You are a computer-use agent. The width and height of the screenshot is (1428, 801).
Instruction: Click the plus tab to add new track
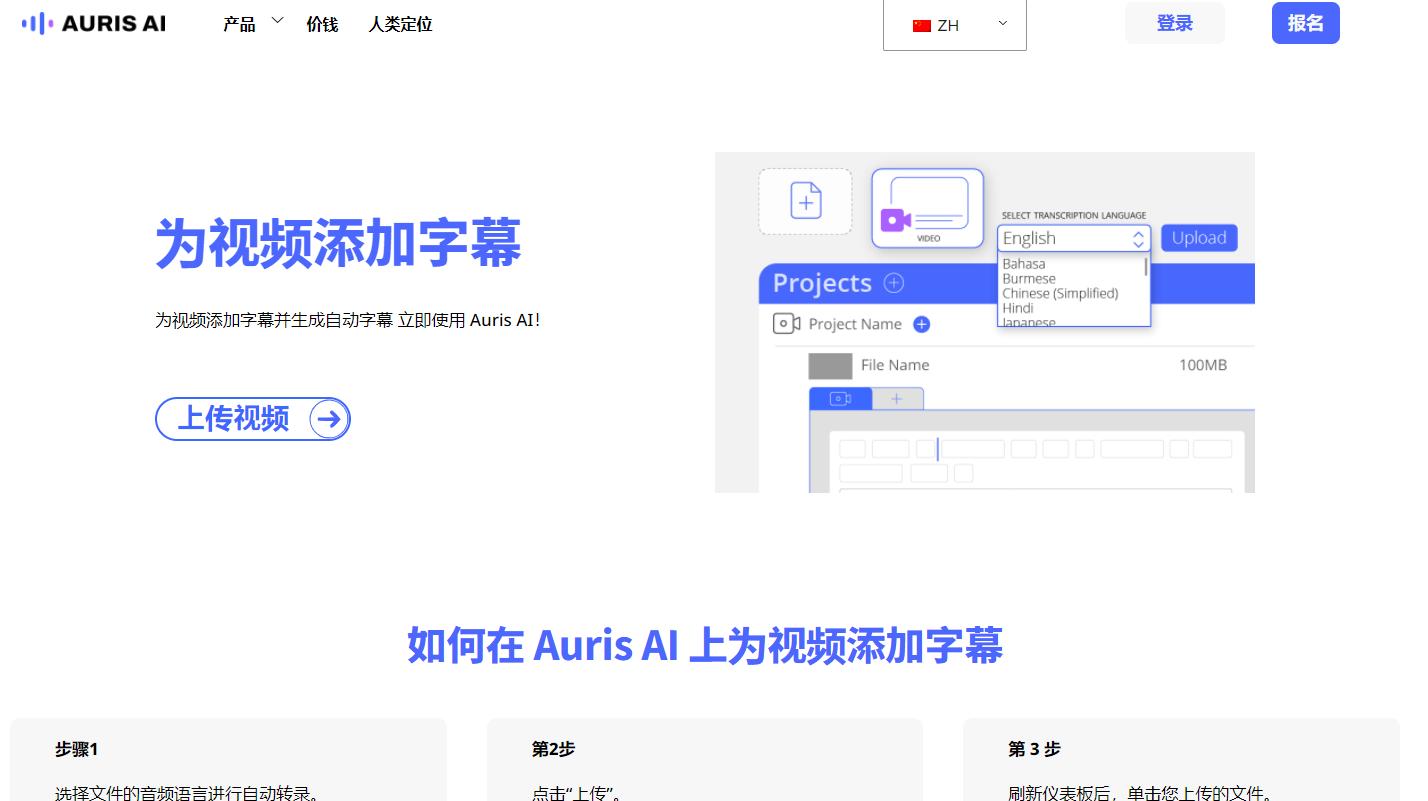[x=897, y=398]
